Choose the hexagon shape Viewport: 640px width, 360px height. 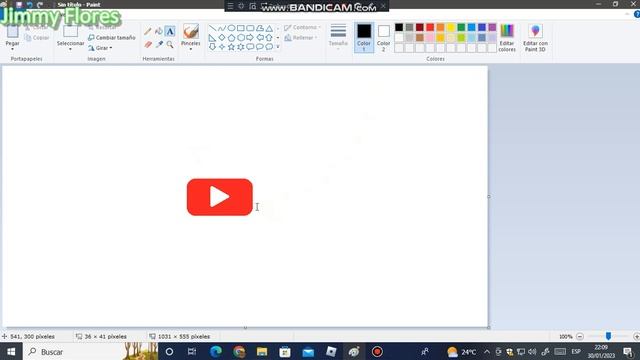click(x=240, y=38)
